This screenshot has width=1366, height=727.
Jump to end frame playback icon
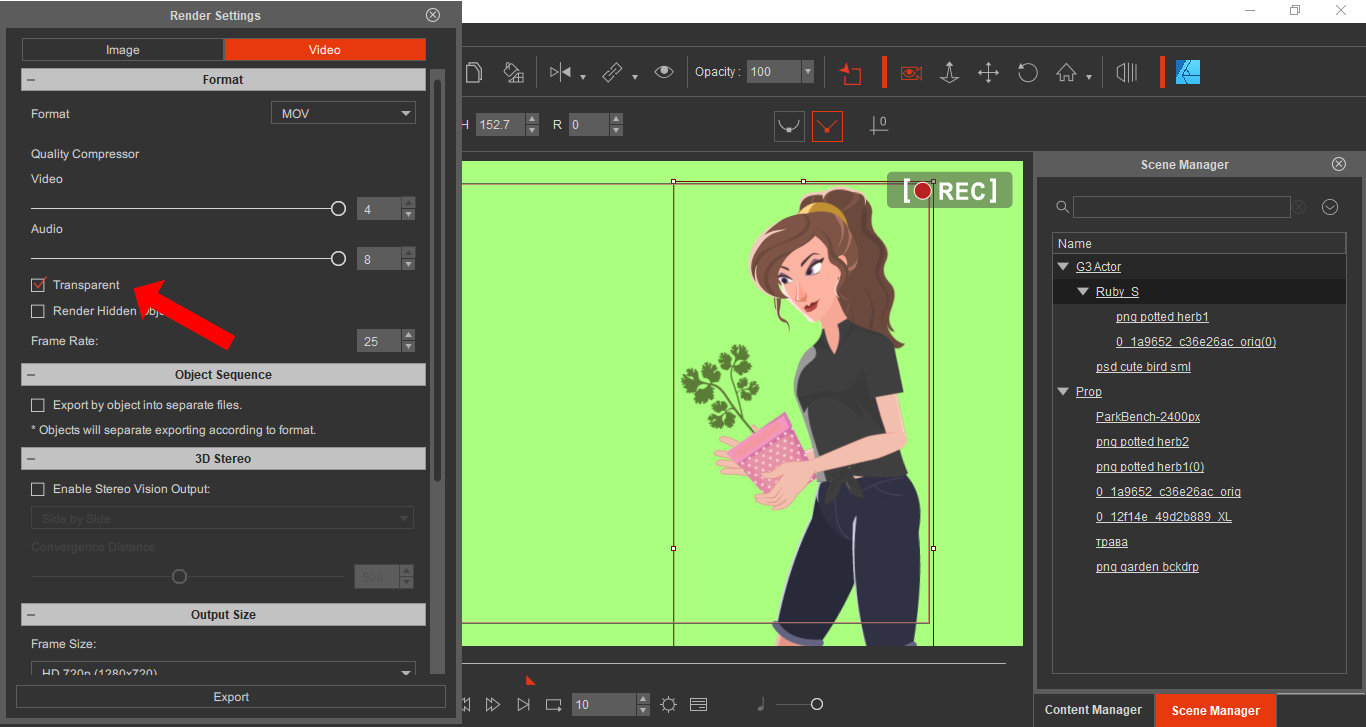coord(523,705)
